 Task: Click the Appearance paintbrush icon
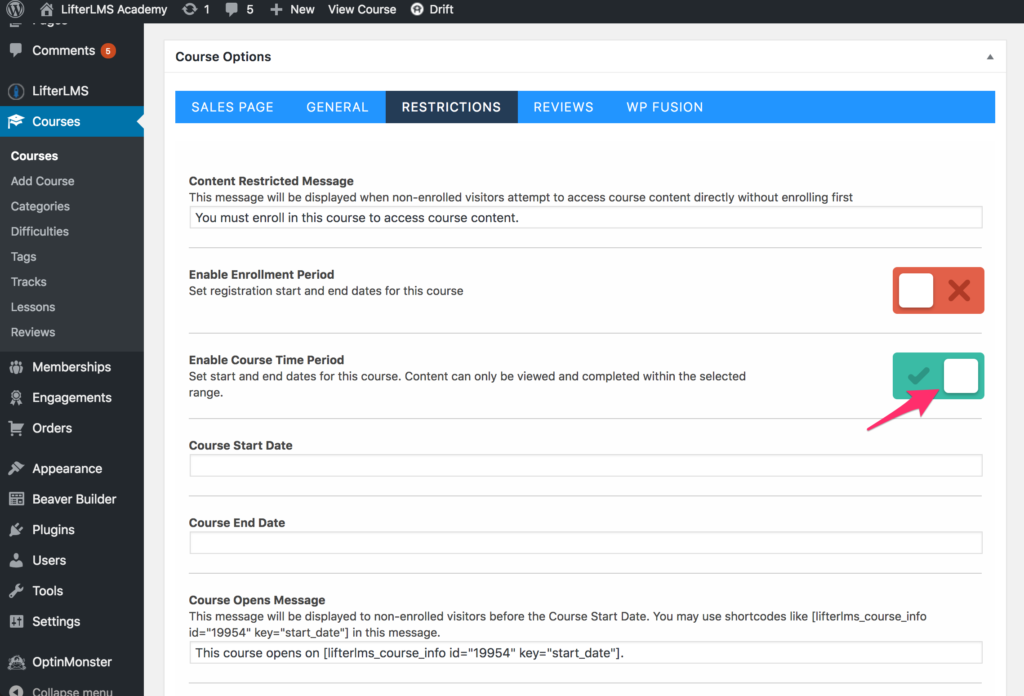tap(16, 468)
